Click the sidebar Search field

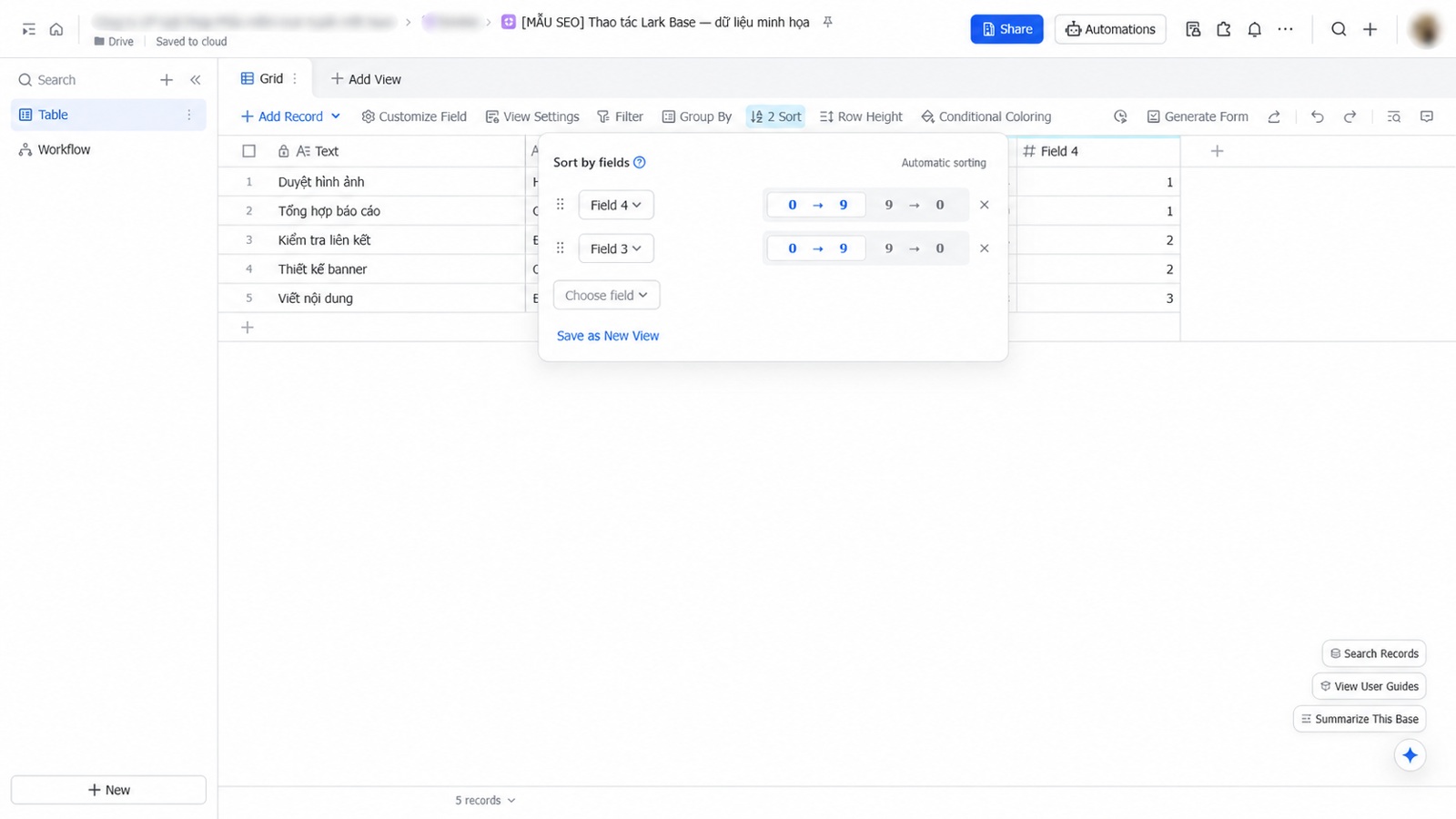[56, 80]
